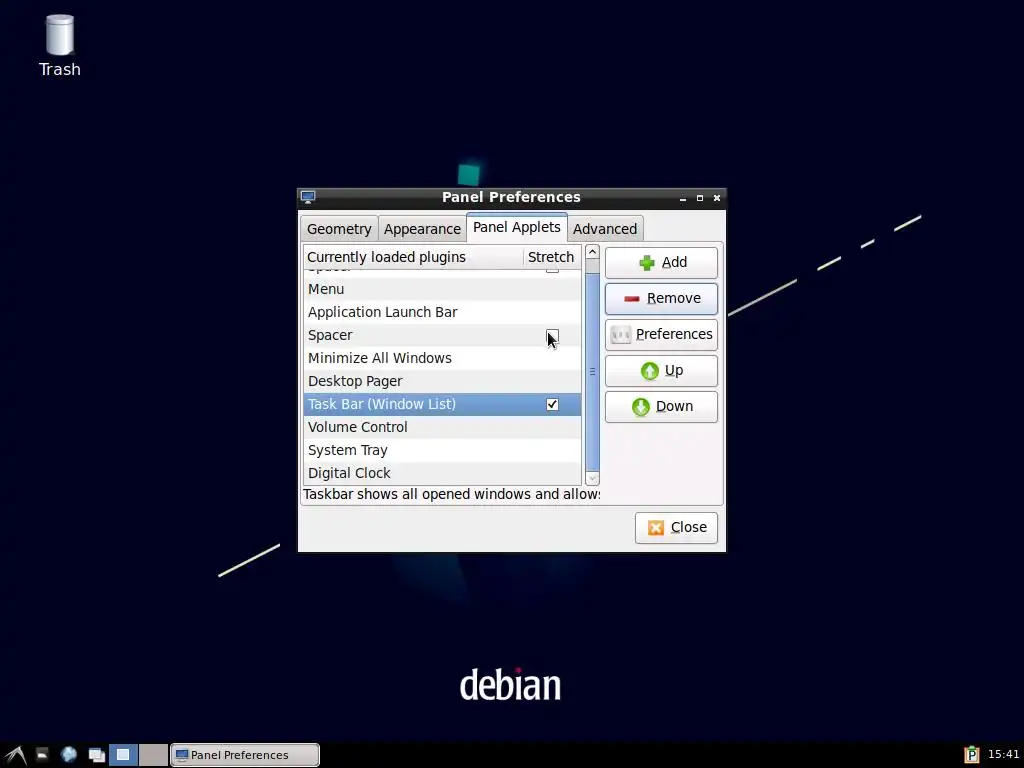The image size is (1024, 768).
Task: Toggle Stretch checkbox for Task Bar
Action: tap(552, 404)
